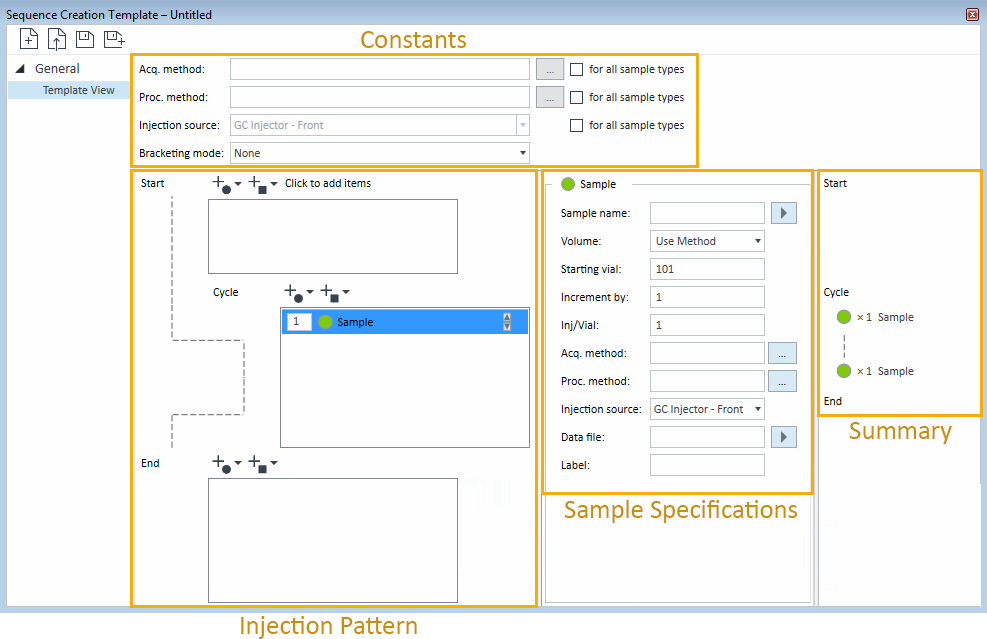Open the Bracketing mode dropdown
Viewport: 987px width, 639px height.
pos(380,153)
